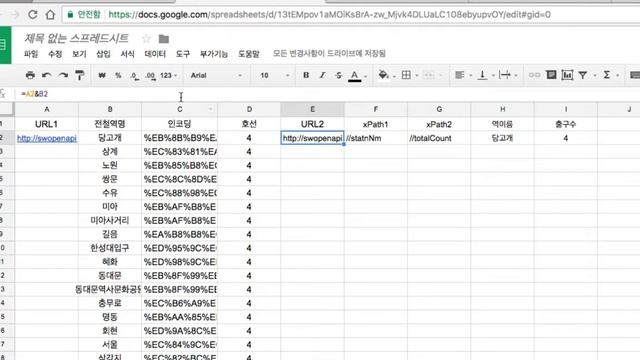Open the fill color picker
This screenshot has height=360, width=640.
pyautogui.click(x=383, y=75)
